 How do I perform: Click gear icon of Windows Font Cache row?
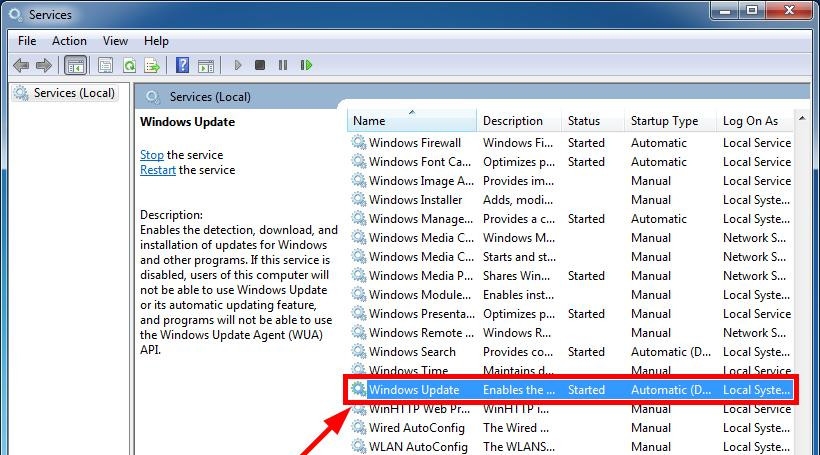(x=359, y=162)
